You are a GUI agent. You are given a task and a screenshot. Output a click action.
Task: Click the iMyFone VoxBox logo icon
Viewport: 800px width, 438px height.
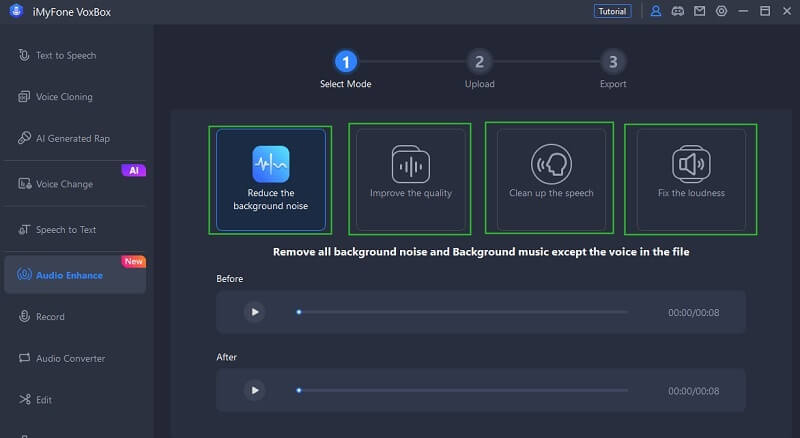[16, 11]
